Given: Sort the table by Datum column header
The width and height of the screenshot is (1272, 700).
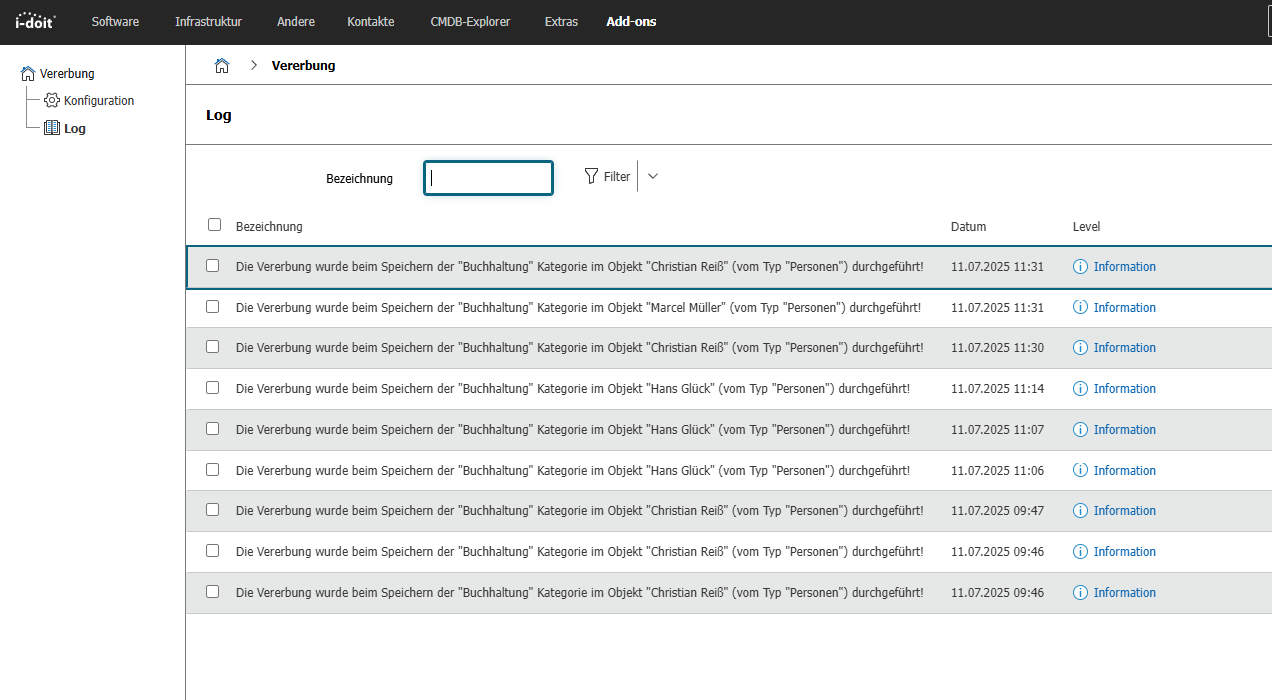Looking at the screenshot, I should pos(968,227).
